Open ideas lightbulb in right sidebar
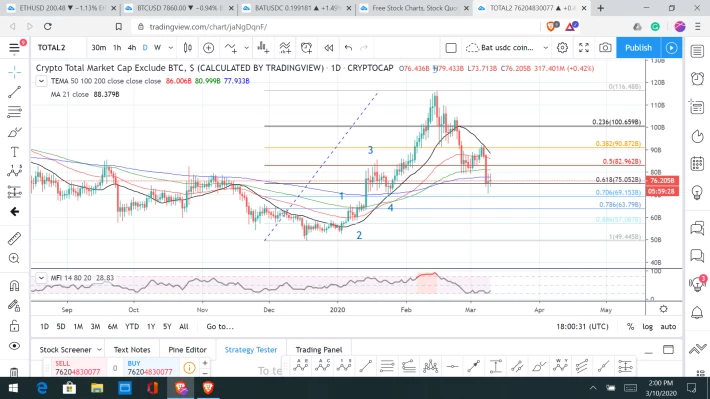The width and height of the screenshot is (710, 399). [x=697, y=192]
